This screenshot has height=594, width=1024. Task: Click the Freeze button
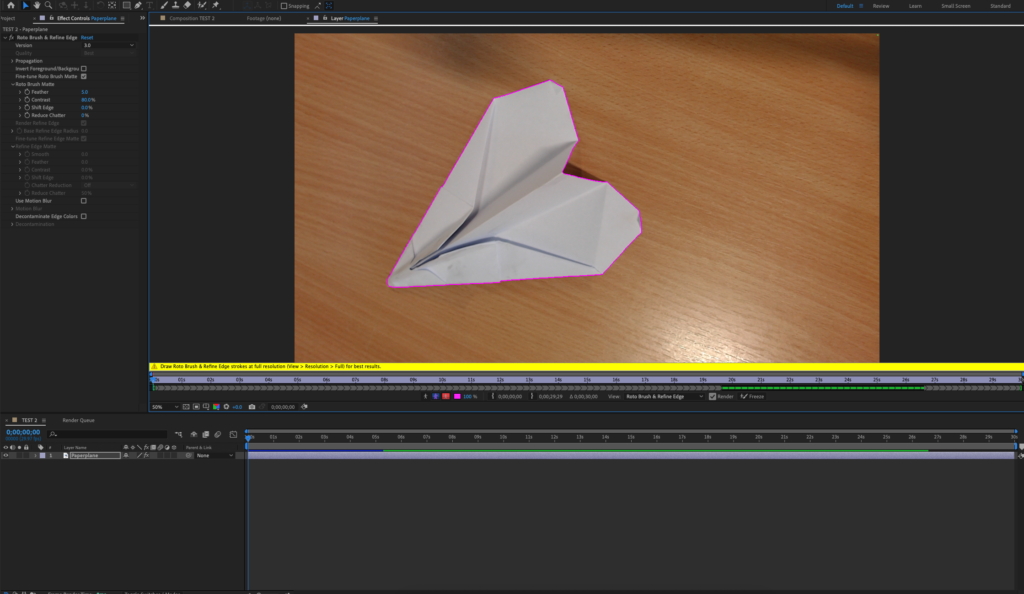click(x=753, y=397)
